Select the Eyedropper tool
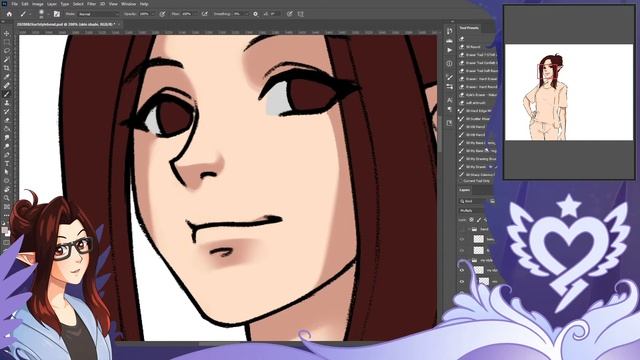Viewport: 640px width, 360px height. point(7,77)
